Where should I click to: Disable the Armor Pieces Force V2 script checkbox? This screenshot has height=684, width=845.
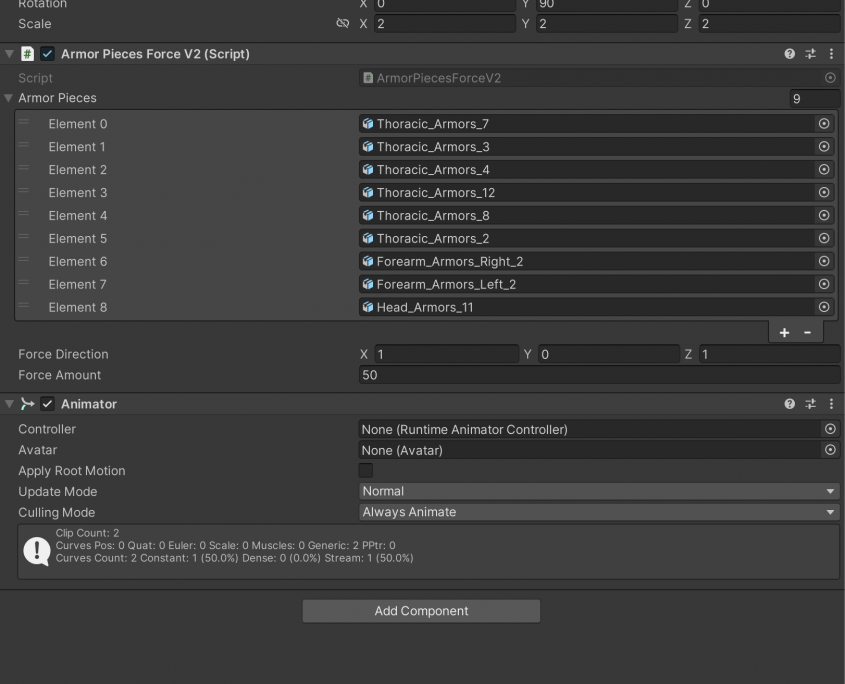coord(46,54)
